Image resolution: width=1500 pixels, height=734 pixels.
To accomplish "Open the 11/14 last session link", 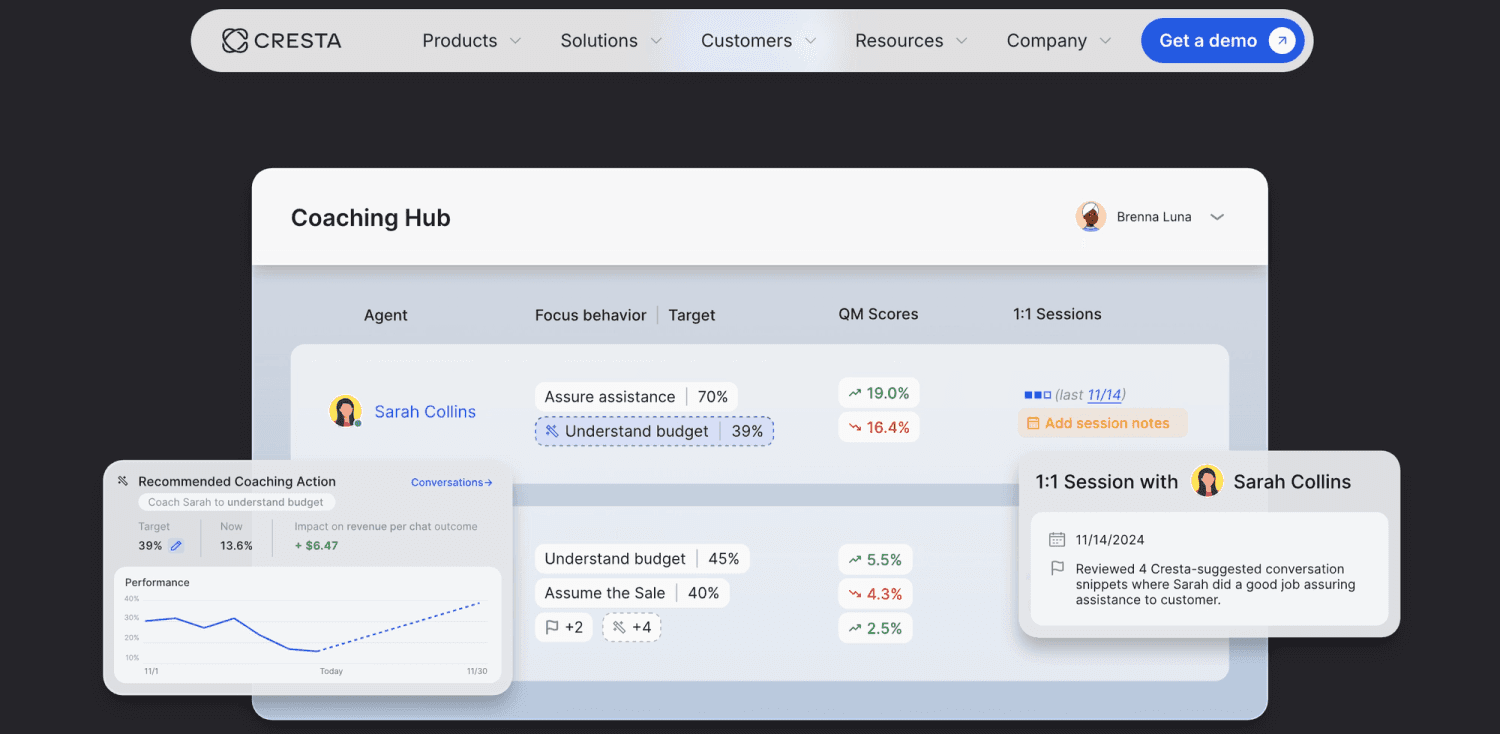I will pos(1104,395).
